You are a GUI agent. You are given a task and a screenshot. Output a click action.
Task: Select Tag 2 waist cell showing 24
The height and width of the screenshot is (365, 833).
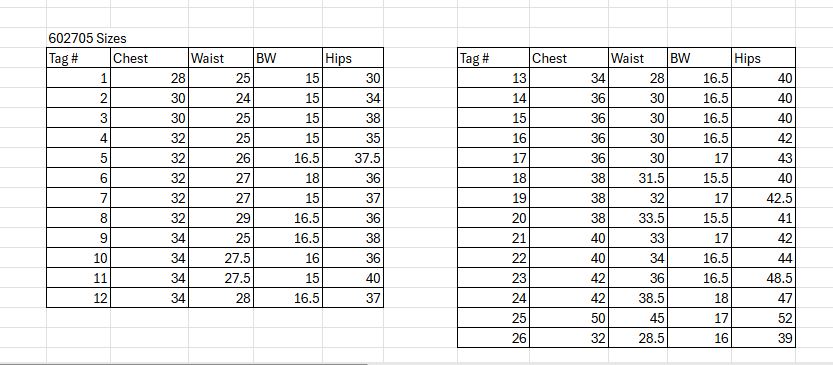click(x=220, y=98)
